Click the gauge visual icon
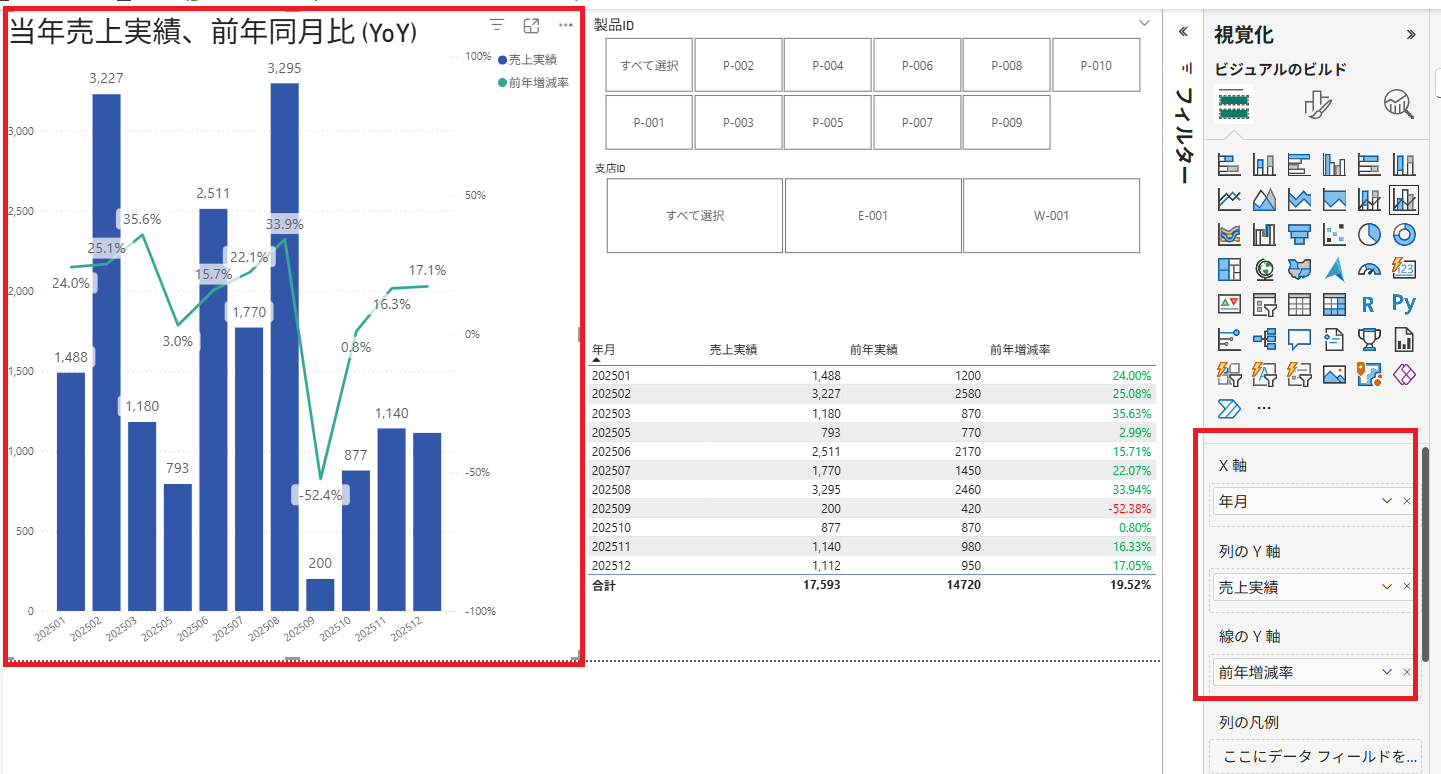The width and height of the screenshot is (1441, 774). (1369, 269)
